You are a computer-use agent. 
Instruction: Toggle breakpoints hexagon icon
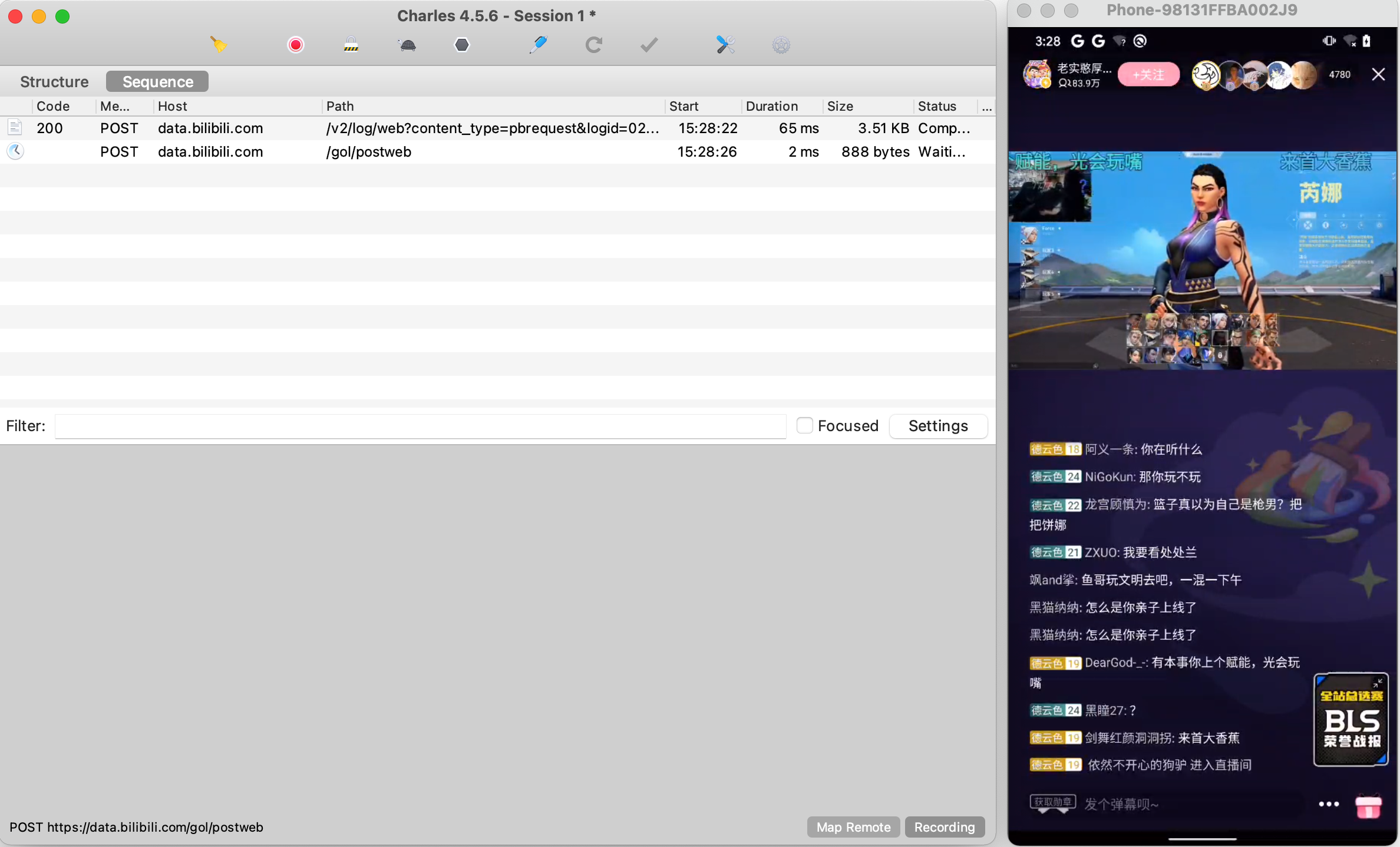462,44
